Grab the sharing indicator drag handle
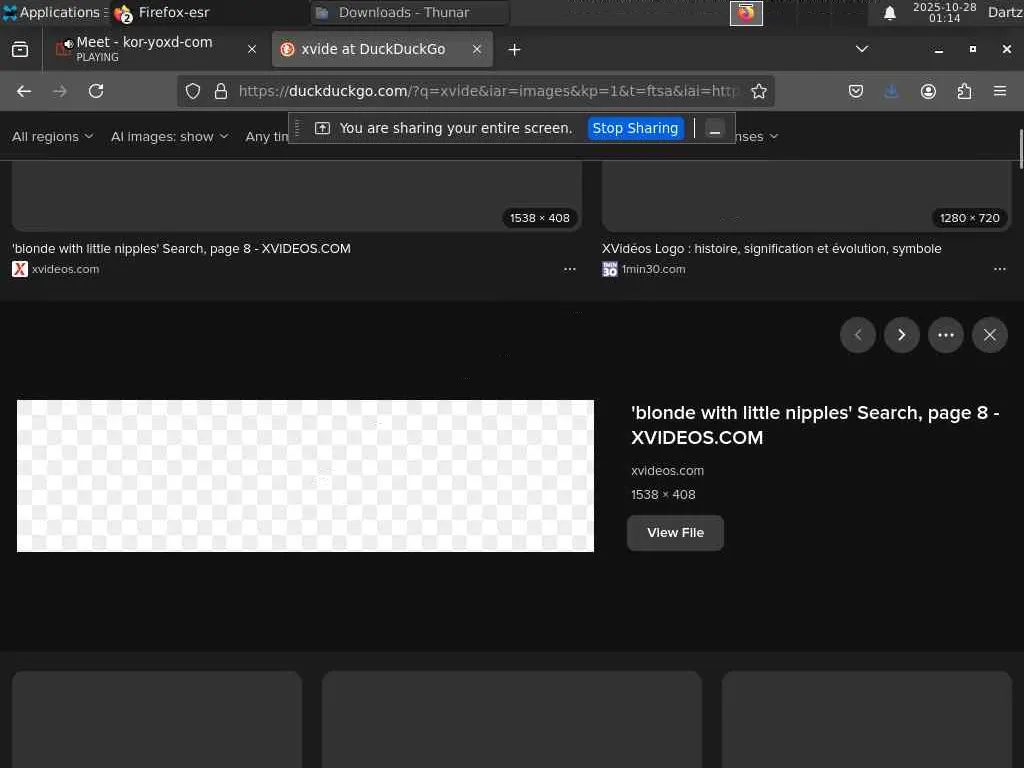The image size is (1024, 768). click(298, 129)
